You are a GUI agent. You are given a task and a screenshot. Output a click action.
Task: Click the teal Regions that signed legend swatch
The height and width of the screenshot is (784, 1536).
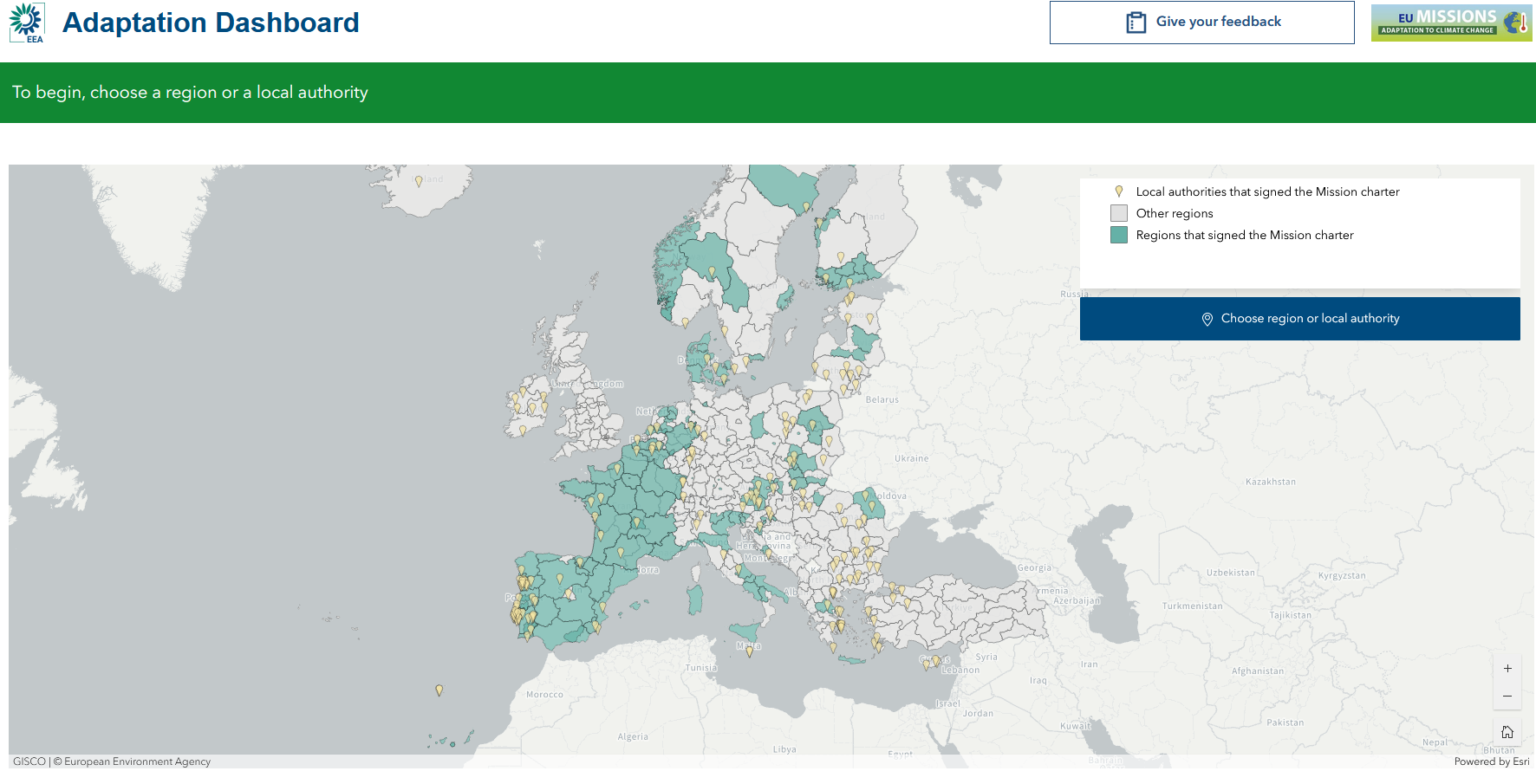pos(1119,235)
